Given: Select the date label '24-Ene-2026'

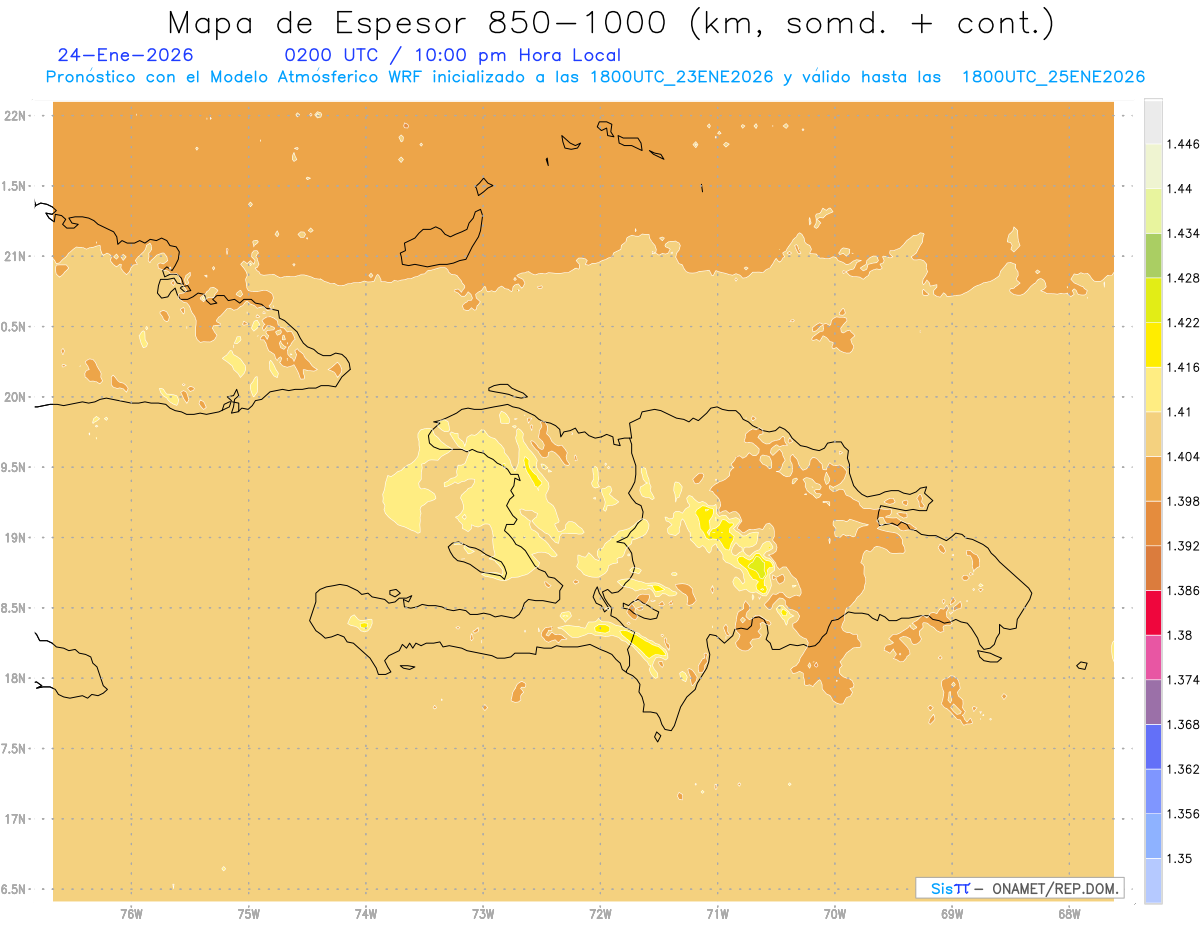Looking at the screenshot, I should (x=126, y=55).
